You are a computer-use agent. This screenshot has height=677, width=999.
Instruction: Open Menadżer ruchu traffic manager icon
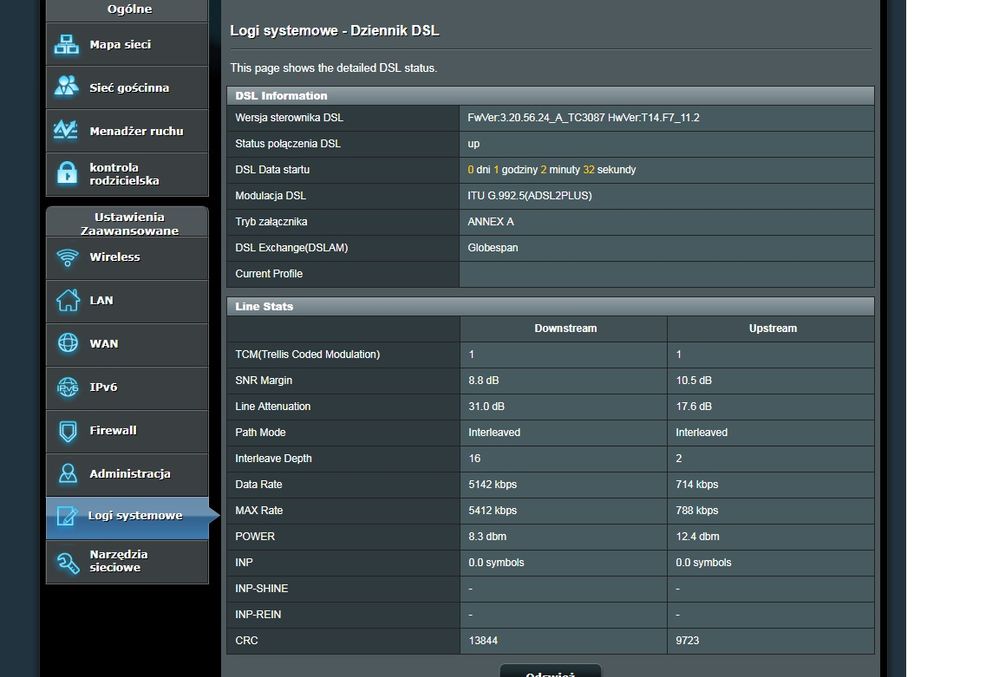67,131
